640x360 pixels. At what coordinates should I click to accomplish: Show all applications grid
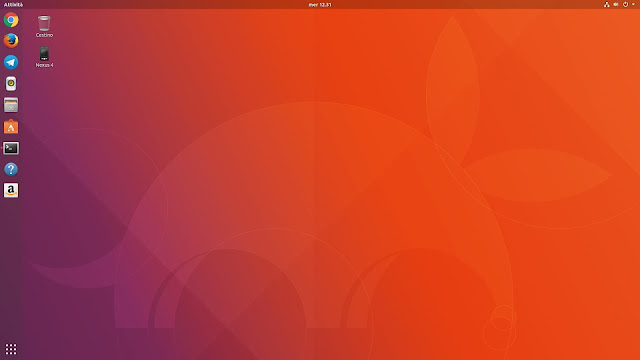click(x=11, y=349)
